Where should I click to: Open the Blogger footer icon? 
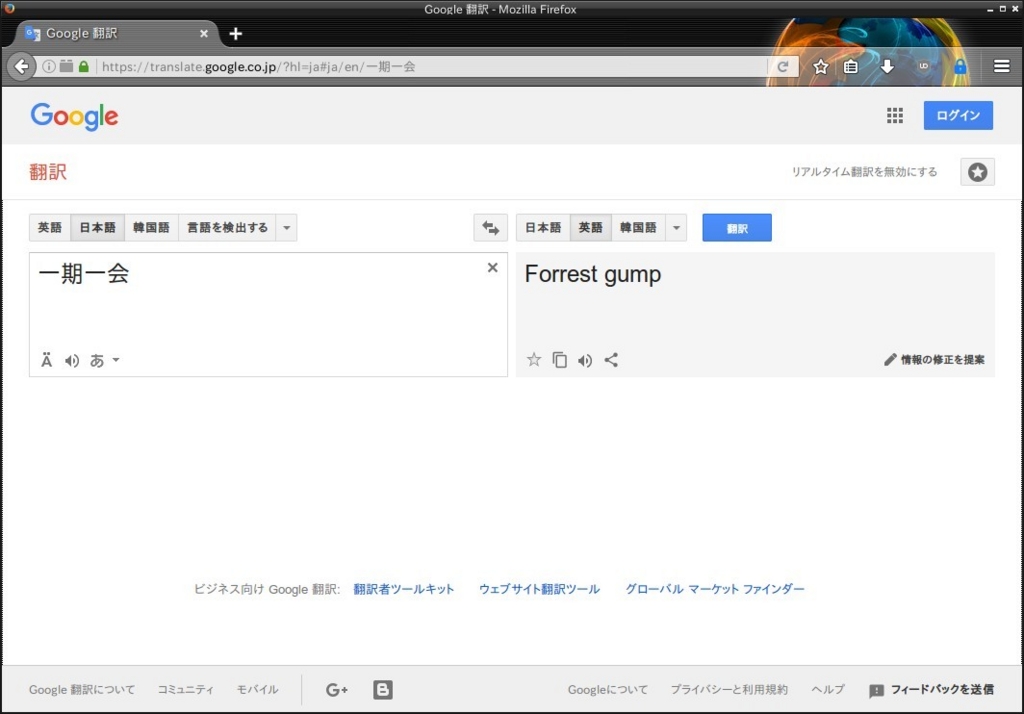coord(383,689)
